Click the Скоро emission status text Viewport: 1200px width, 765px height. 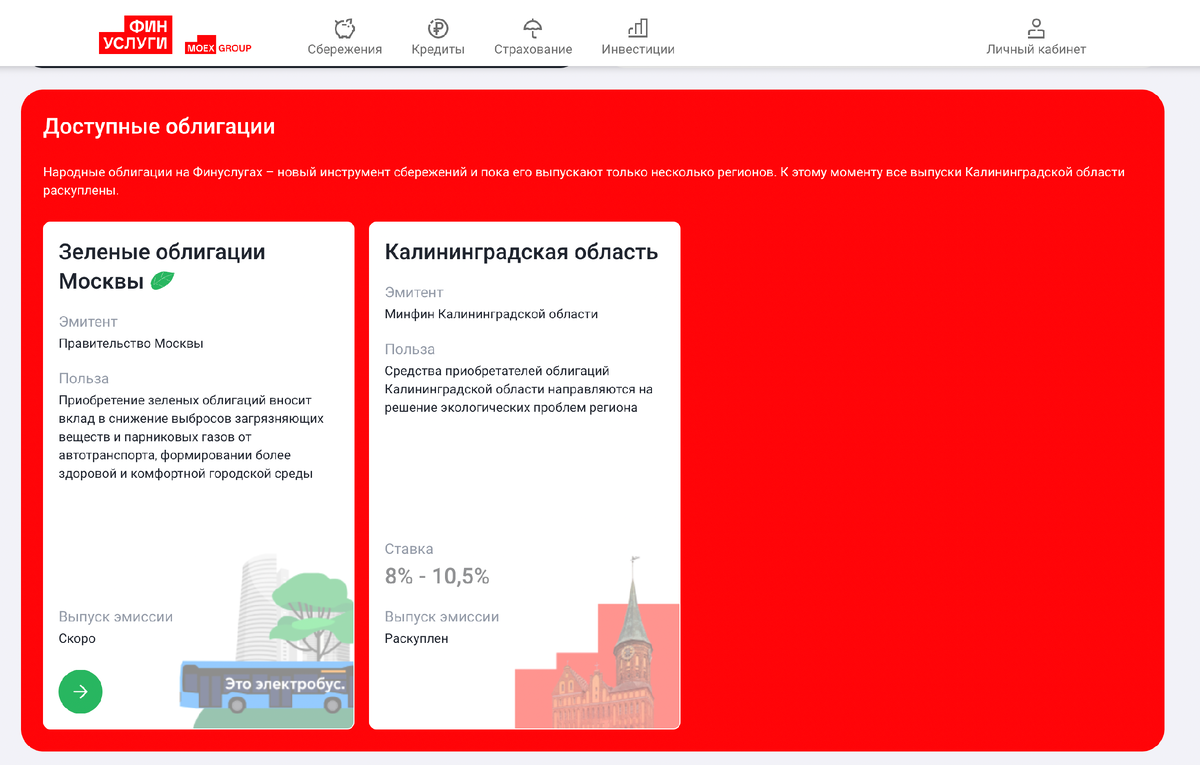(77, 638)
